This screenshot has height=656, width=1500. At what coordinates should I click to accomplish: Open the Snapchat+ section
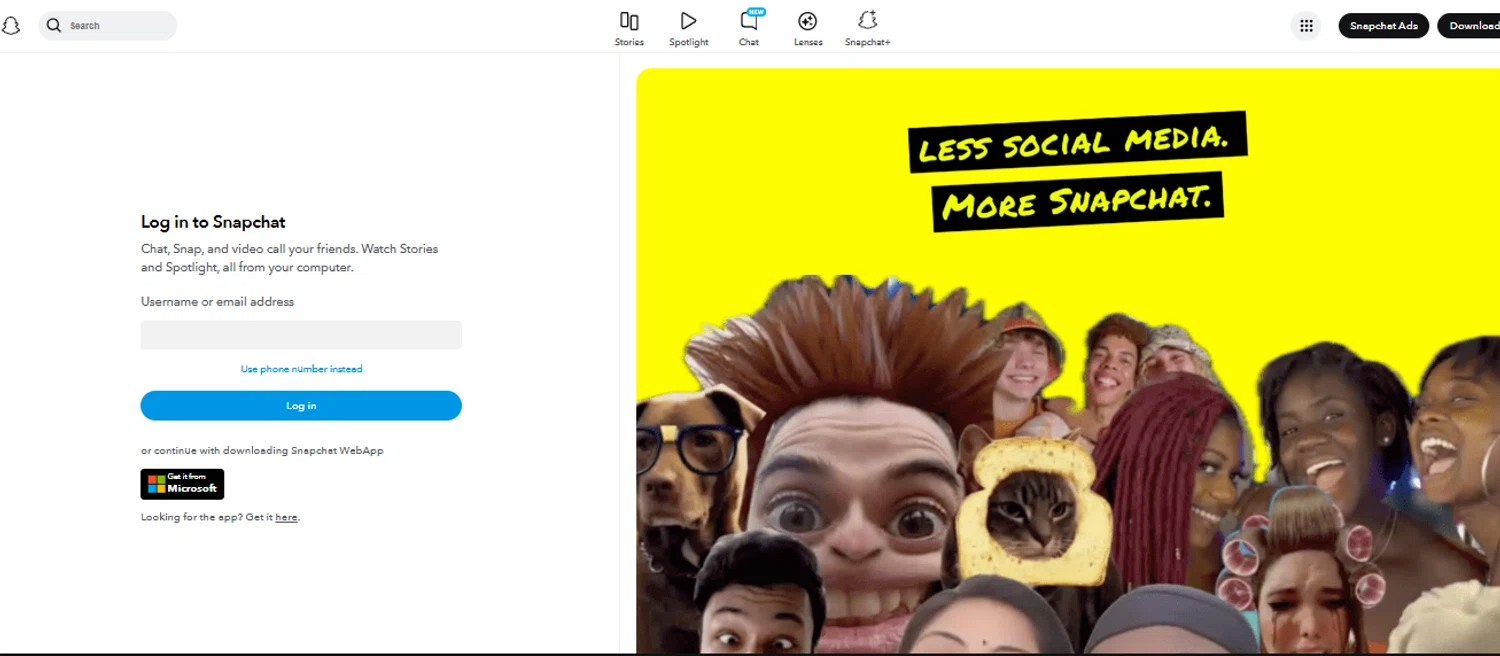coord(867,28)
